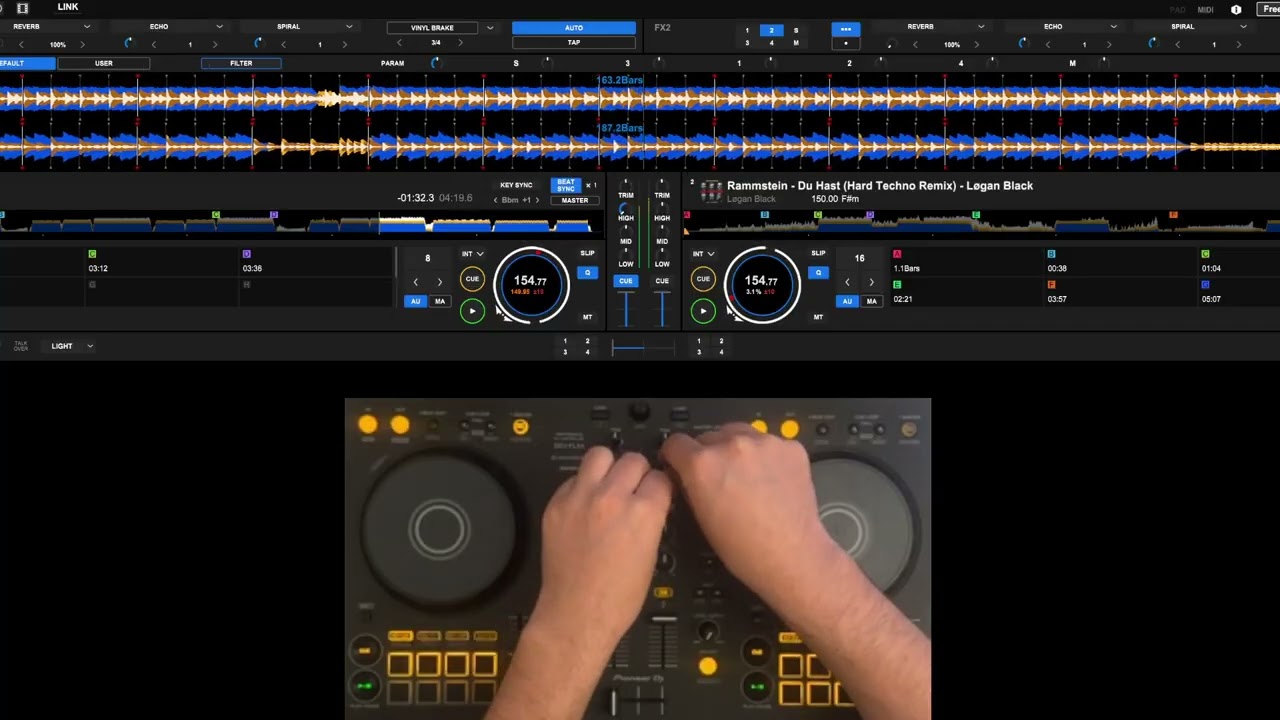Toggle Quantize Q on deck 1

587,273
